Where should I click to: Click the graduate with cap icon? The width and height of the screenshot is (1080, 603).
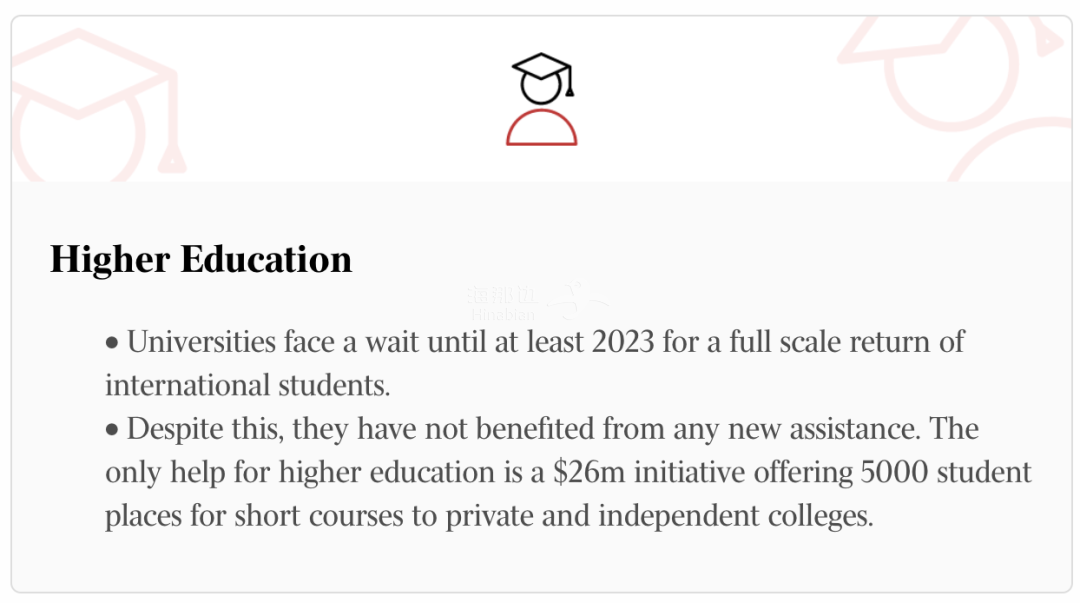(x=541, y=99)
